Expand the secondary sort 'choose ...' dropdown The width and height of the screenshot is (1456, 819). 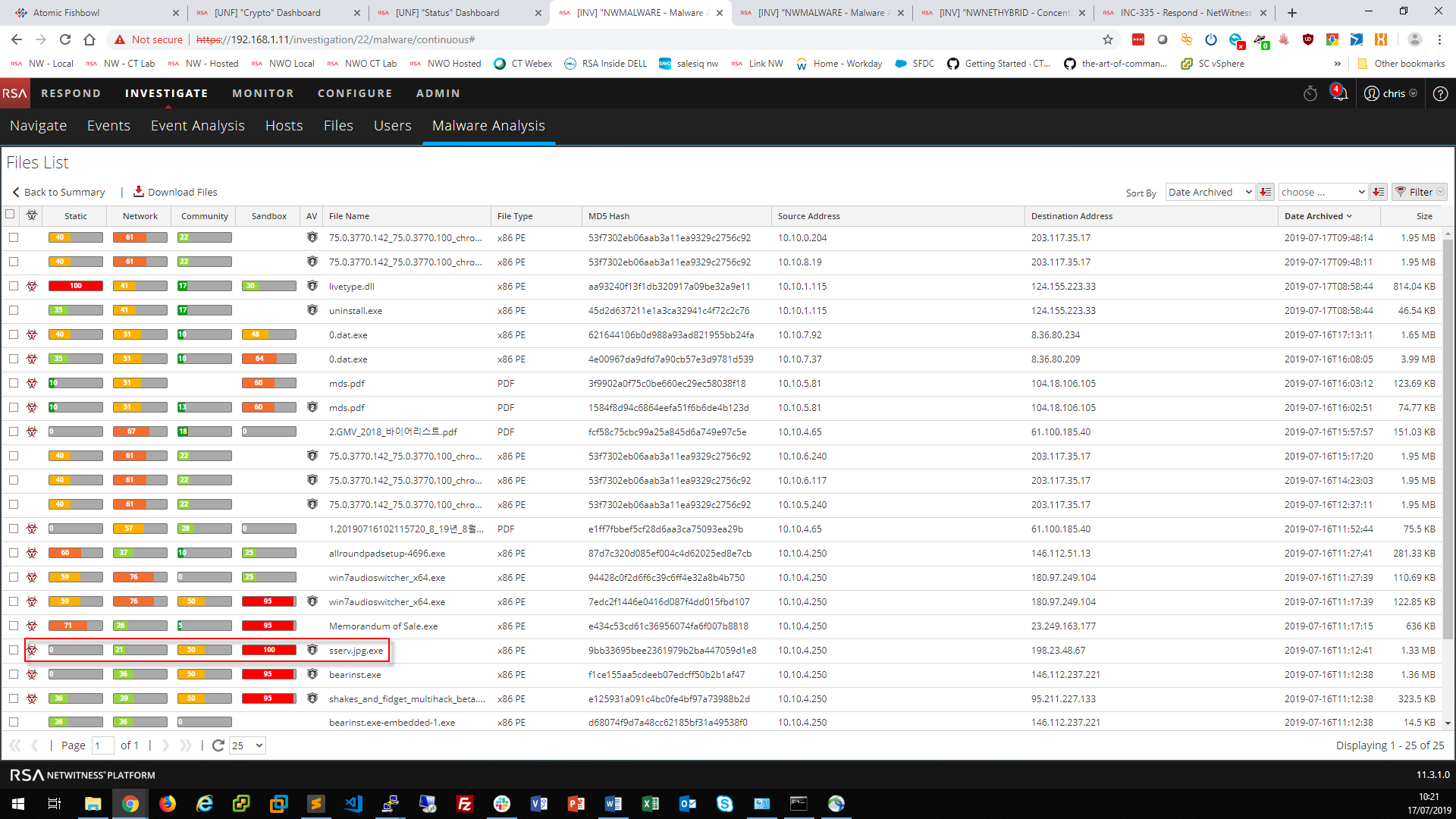pyautogui.click(x=1323, y=192)
